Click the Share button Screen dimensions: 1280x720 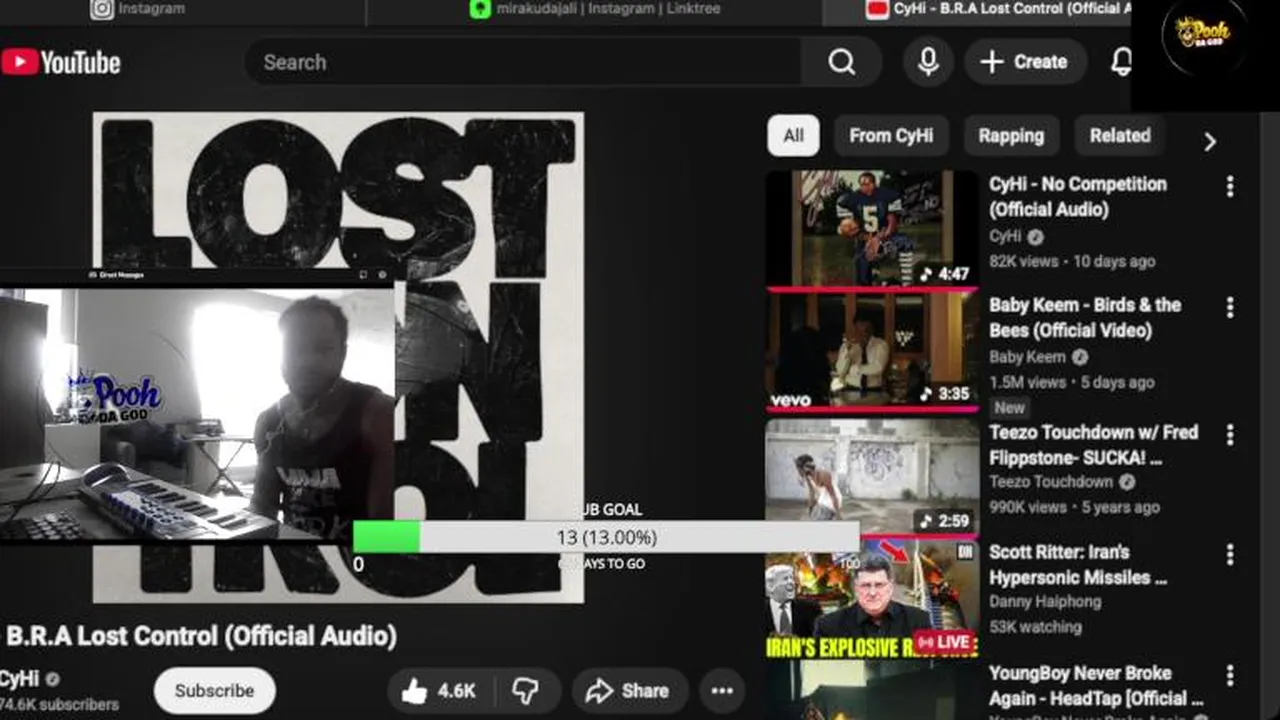(x=628, y=691)
